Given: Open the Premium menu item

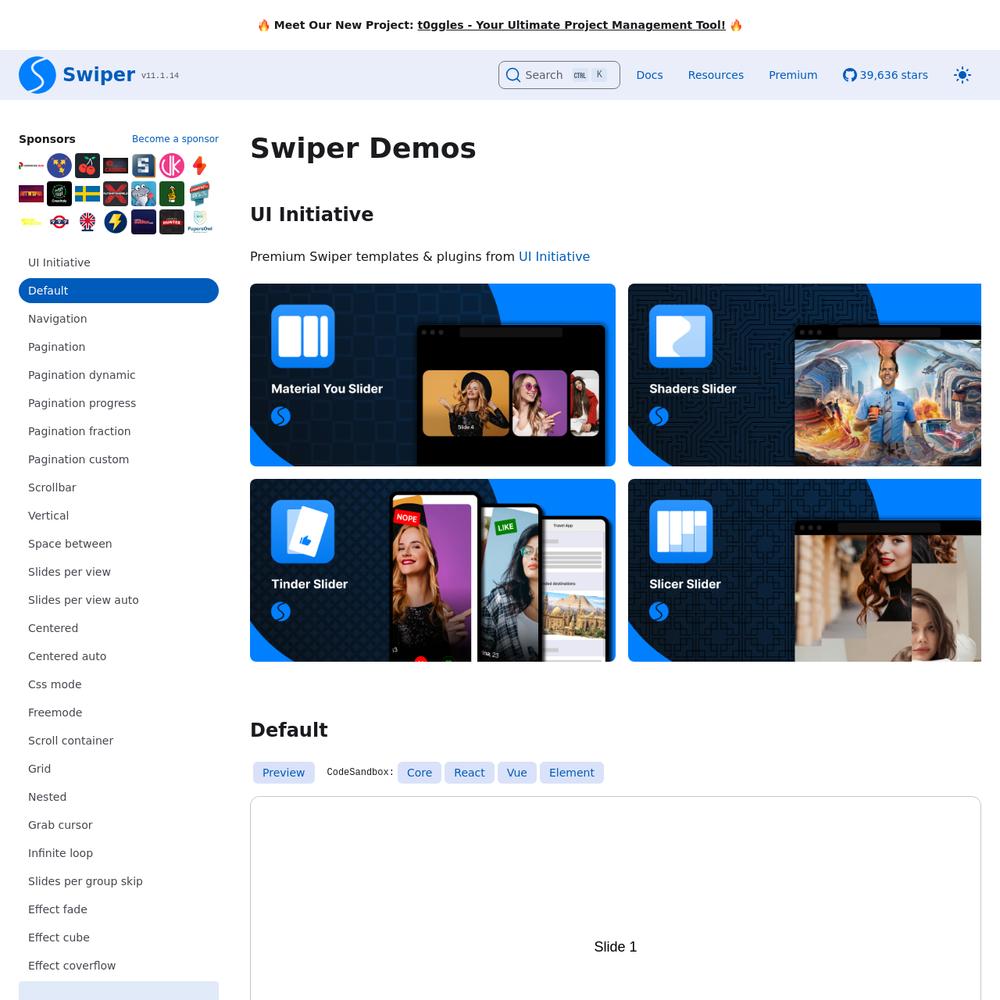Looking at the screenshot, I should [x=793, y=75].
